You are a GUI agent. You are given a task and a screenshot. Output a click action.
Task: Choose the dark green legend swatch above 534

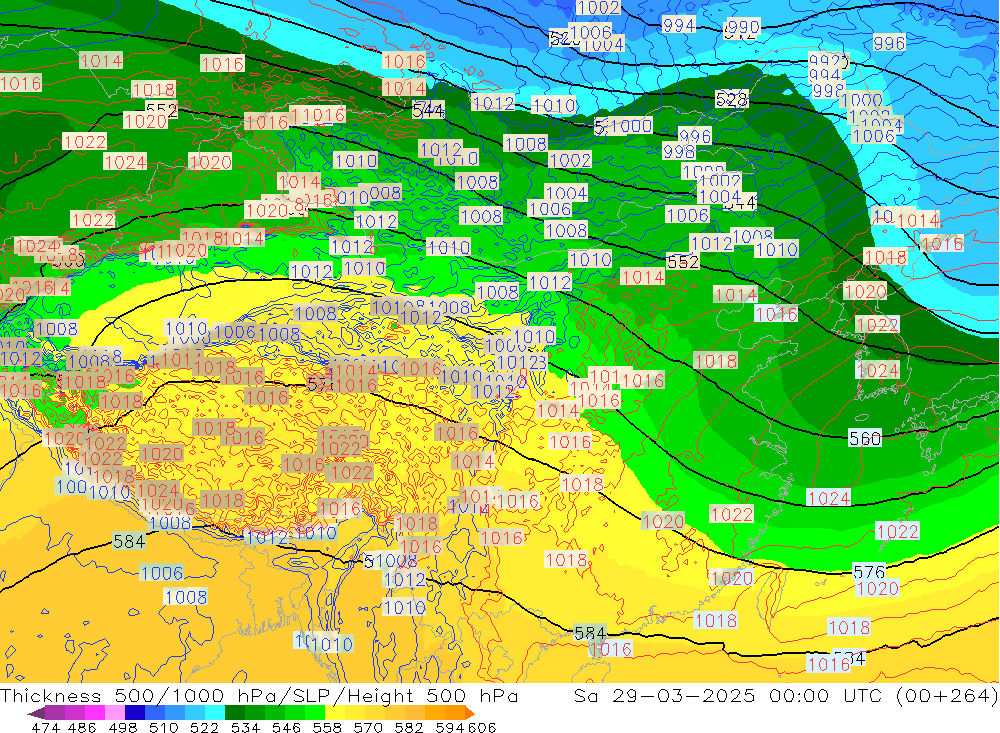coord(235,712)
